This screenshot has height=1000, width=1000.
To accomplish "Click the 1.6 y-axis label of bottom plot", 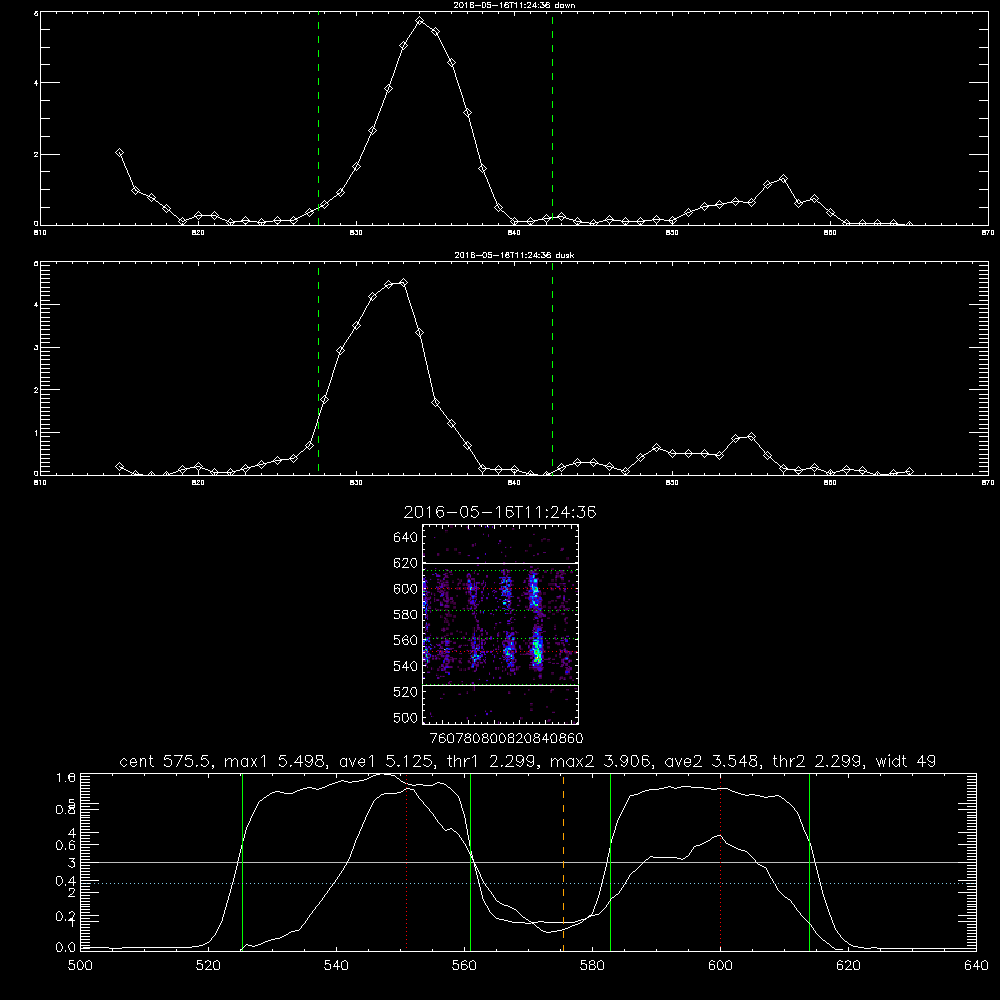I will 66,777.
